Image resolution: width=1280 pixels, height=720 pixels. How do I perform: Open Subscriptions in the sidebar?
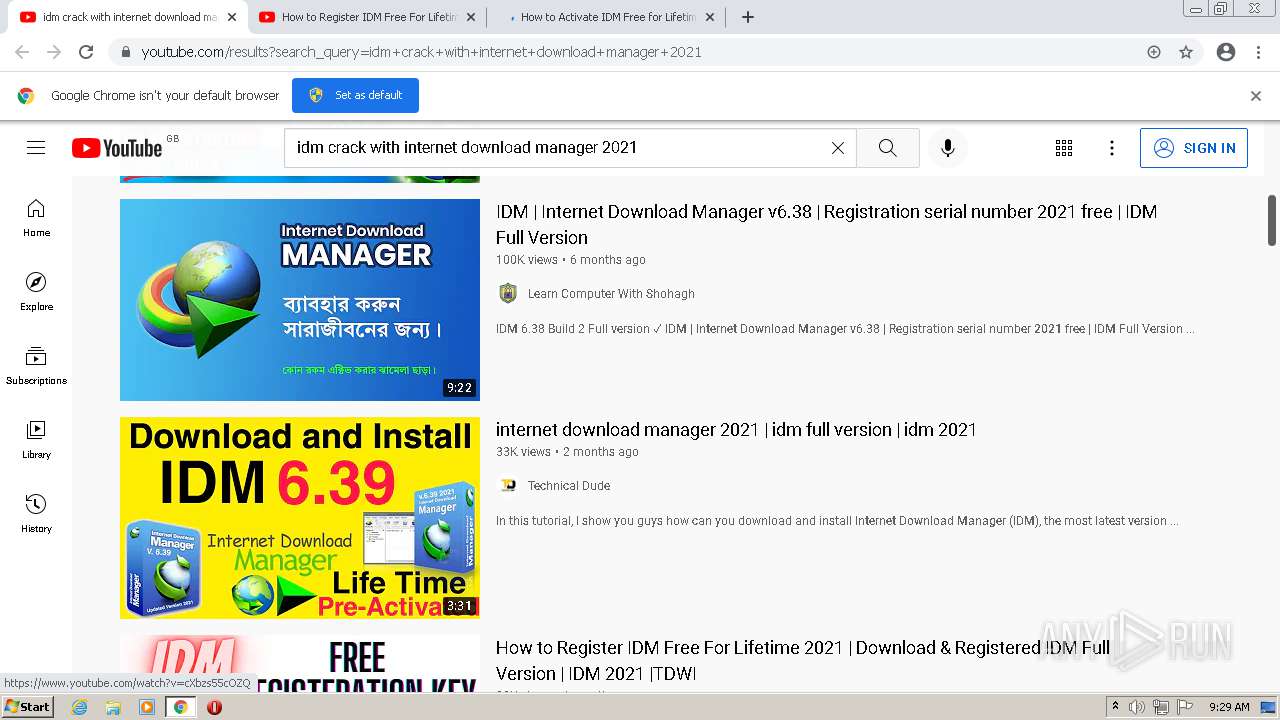pyautogui.click(x=36, y=365)
